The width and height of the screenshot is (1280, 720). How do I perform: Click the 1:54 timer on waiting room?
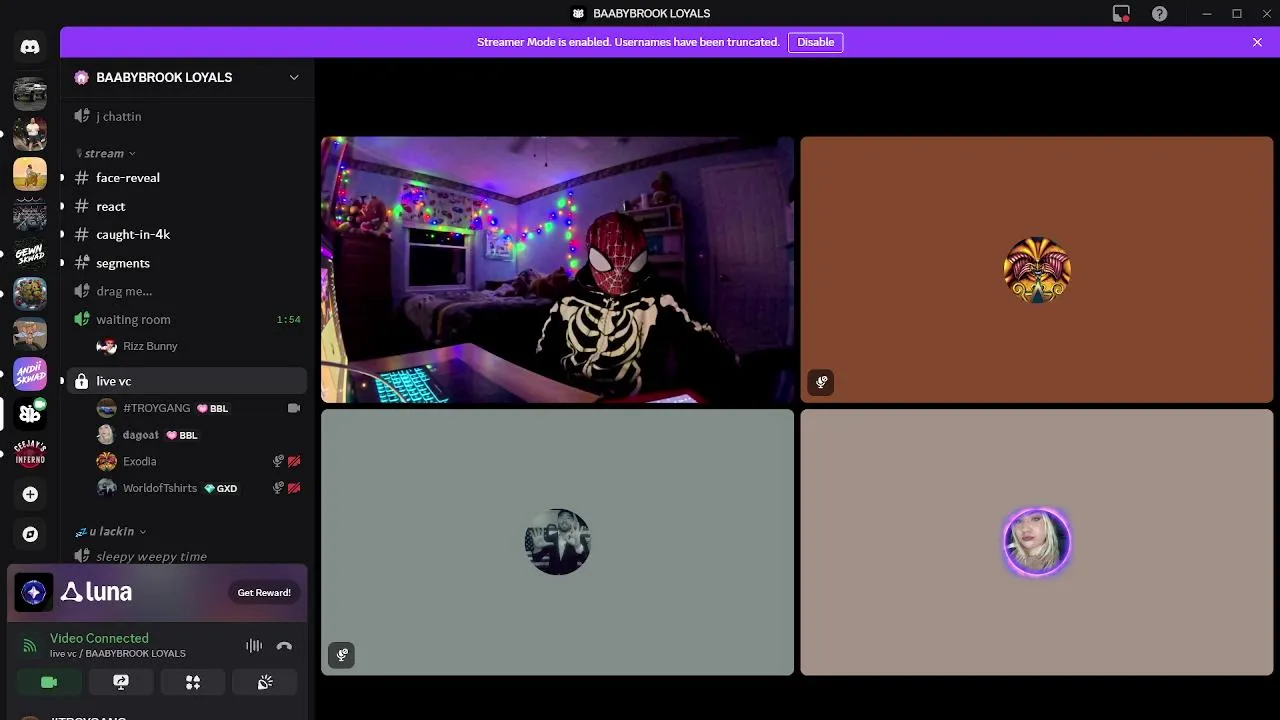pyautogui.click(x=288, y=320)
